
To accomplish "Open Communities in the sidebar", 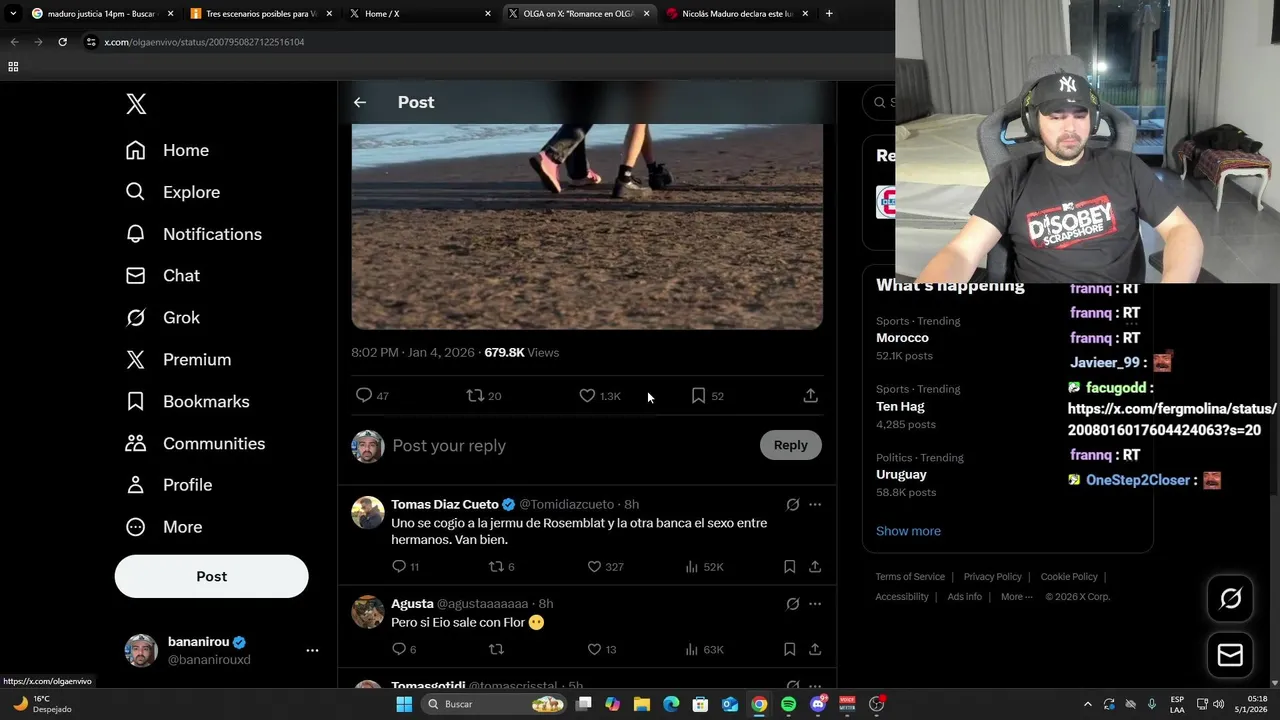I will pyautogui.click(x=195, y=443).
